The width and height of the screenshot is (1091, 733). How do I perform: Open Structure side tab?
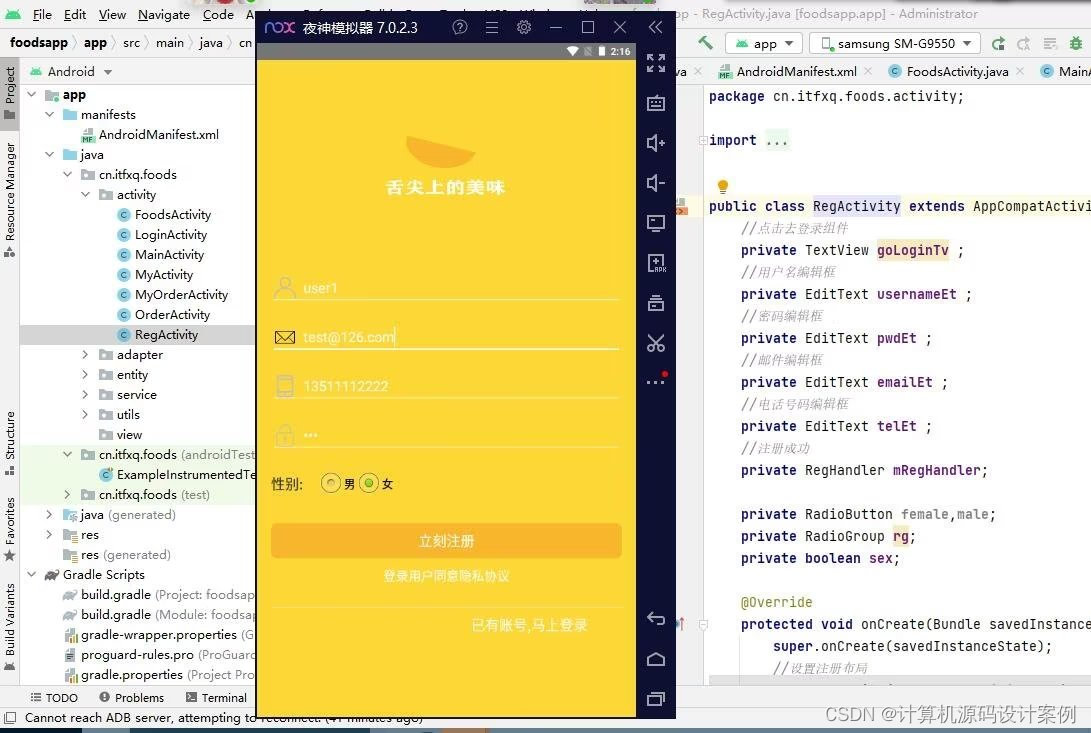10,444
